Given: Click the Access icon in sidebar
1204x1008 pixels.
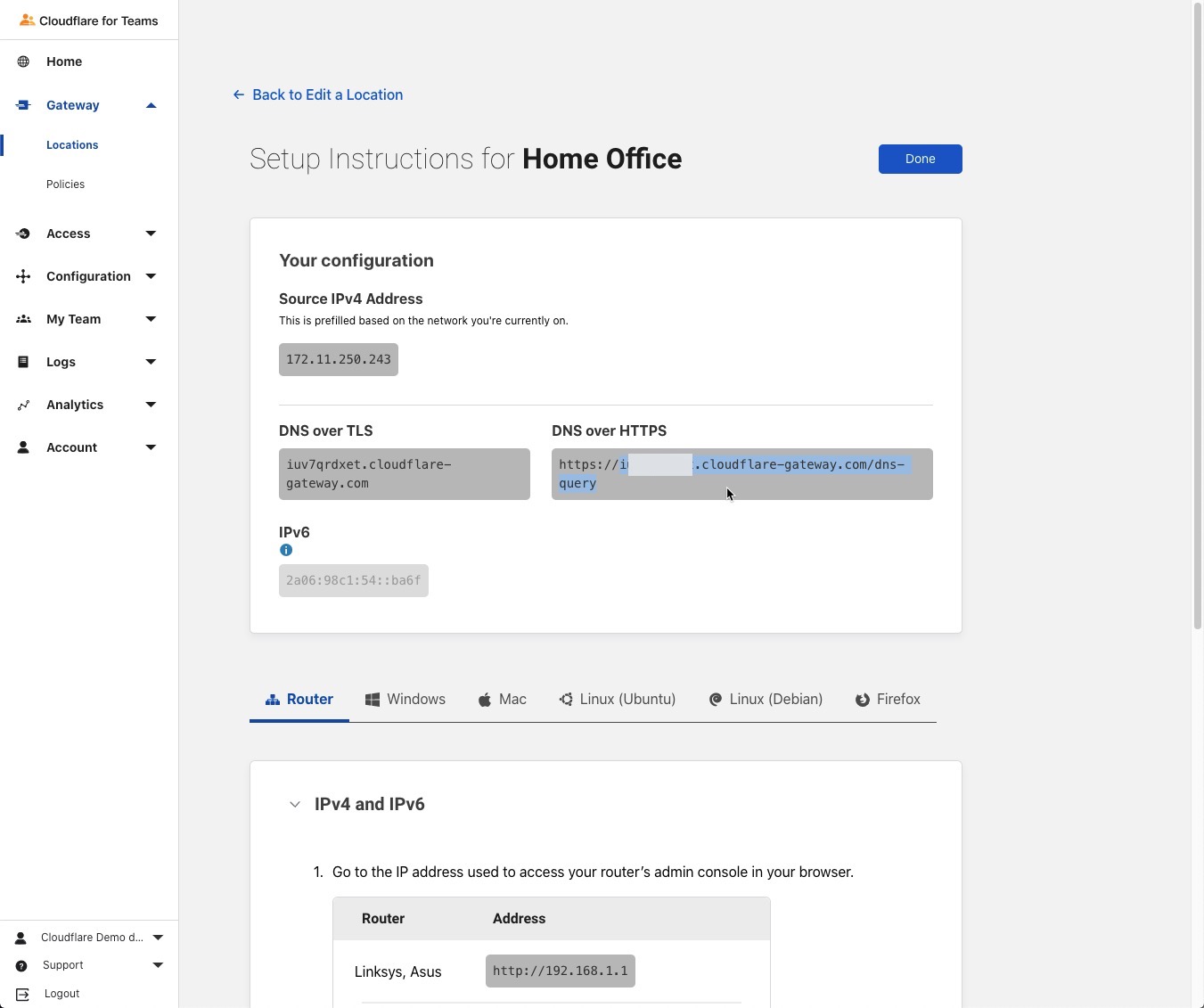Looking at the screenshot, I should coord(23,234).
